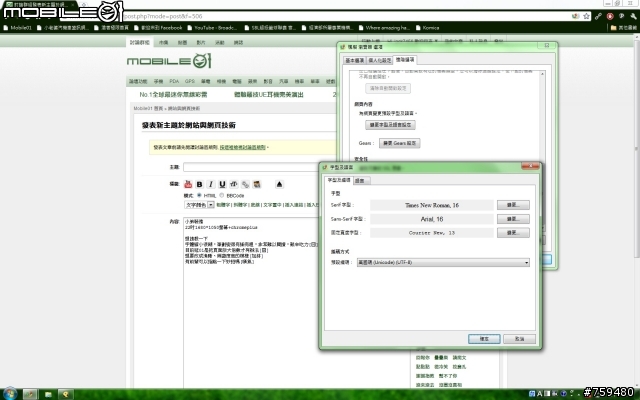The width and height of the screenshot is (640, 400).
Task: Click the P extension icon in browser toolbar
Action: point(621,16)
